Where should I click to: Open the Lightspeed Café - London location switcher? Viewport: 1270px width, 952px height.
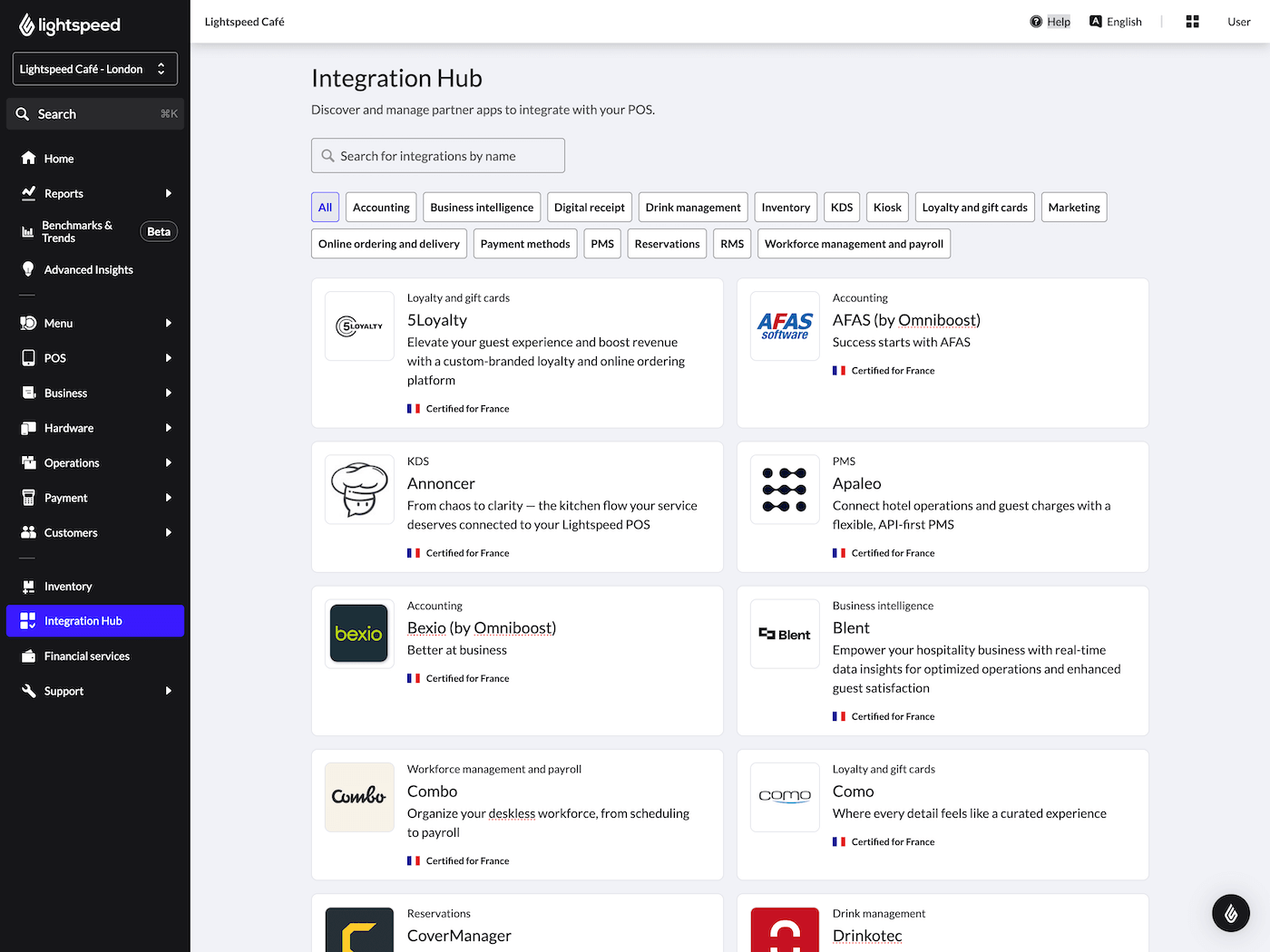(x=94, y=68)
